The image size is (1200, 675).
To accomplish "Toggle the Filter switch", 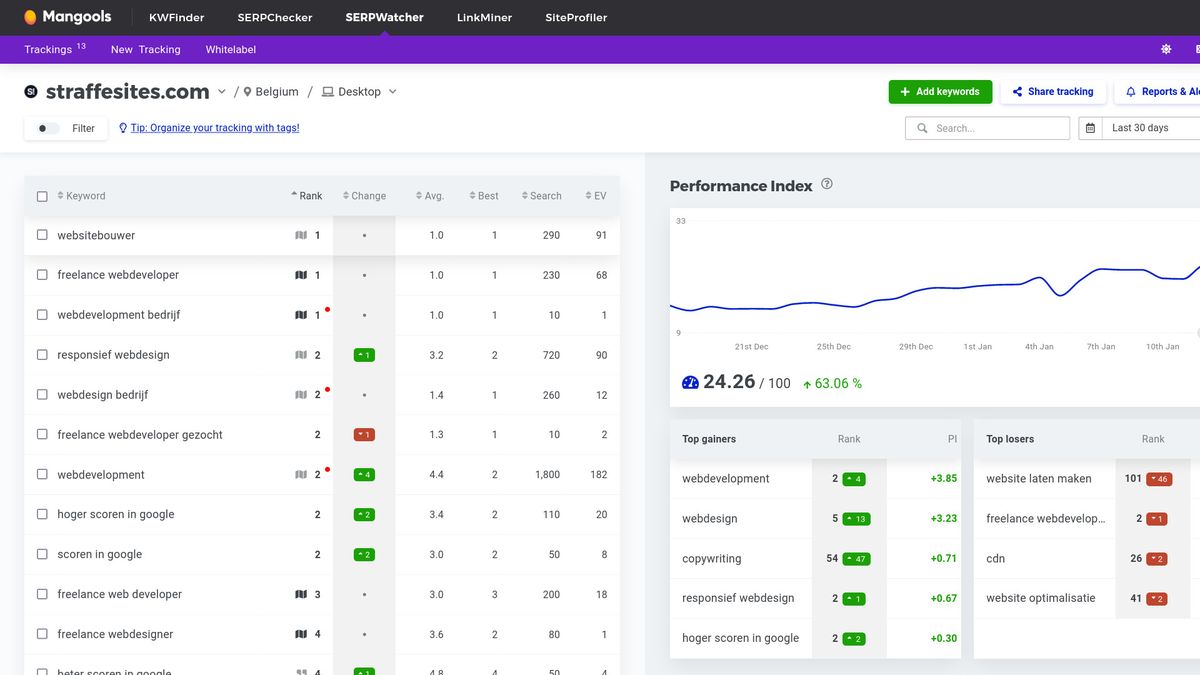I will point(46,128).
